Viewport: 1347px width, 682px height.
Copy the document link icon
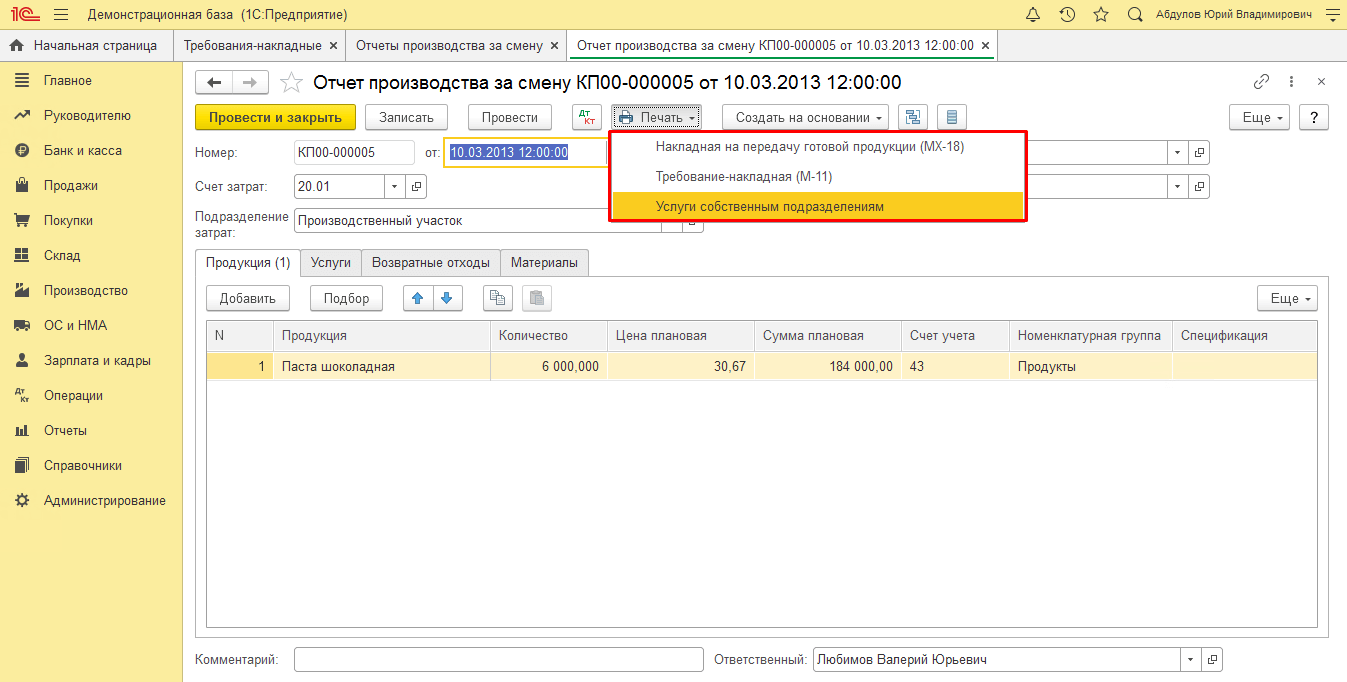coord(1261,82)
